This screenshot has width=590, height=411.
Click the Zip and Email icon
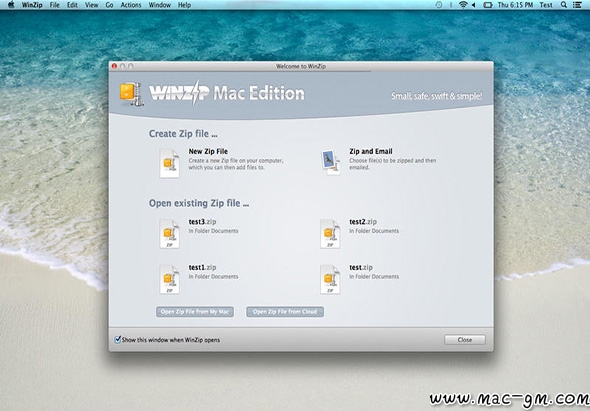coord(330,163)
